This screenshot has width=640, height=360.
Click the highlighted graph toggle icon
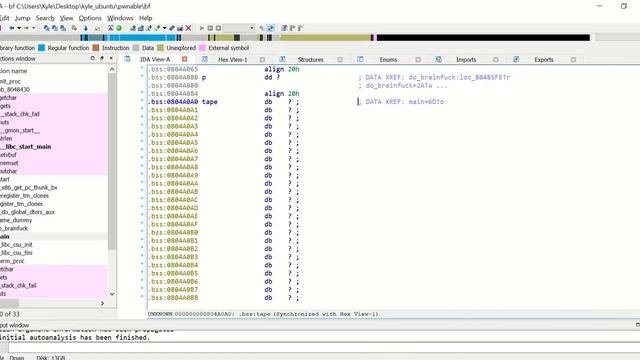click(x=271, y=28)
